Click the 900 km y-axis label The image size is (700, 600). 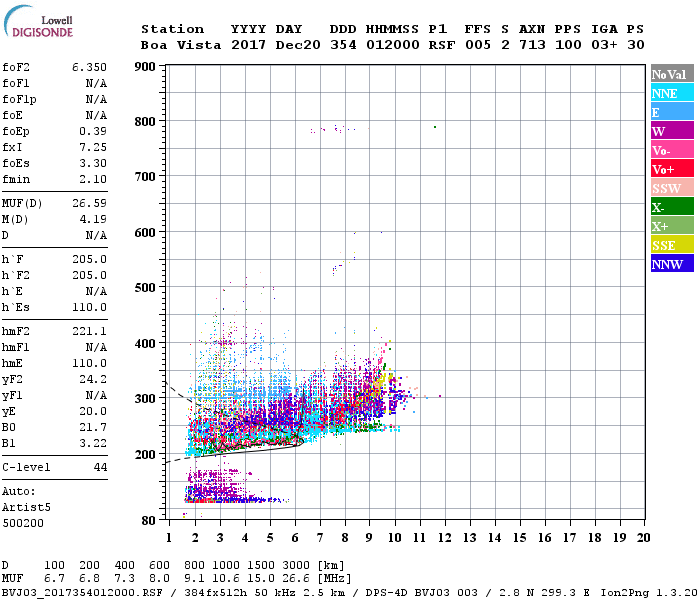pos(145,67)
